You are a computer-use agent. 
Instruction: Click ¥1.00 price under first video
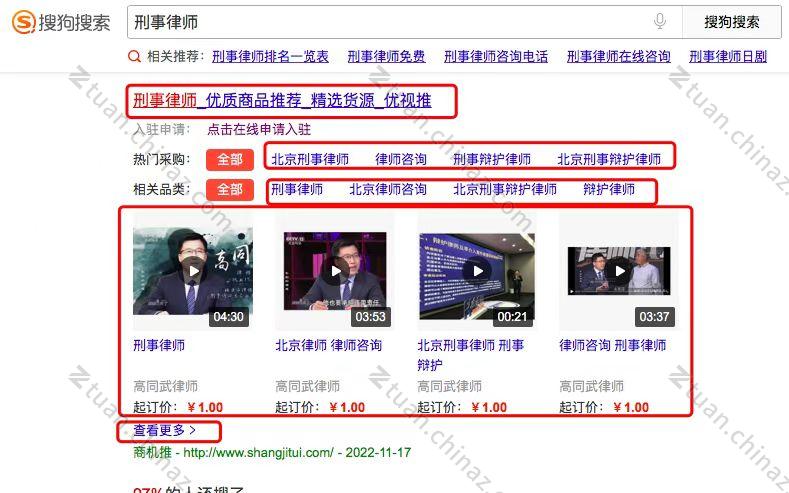pos(205,407)
